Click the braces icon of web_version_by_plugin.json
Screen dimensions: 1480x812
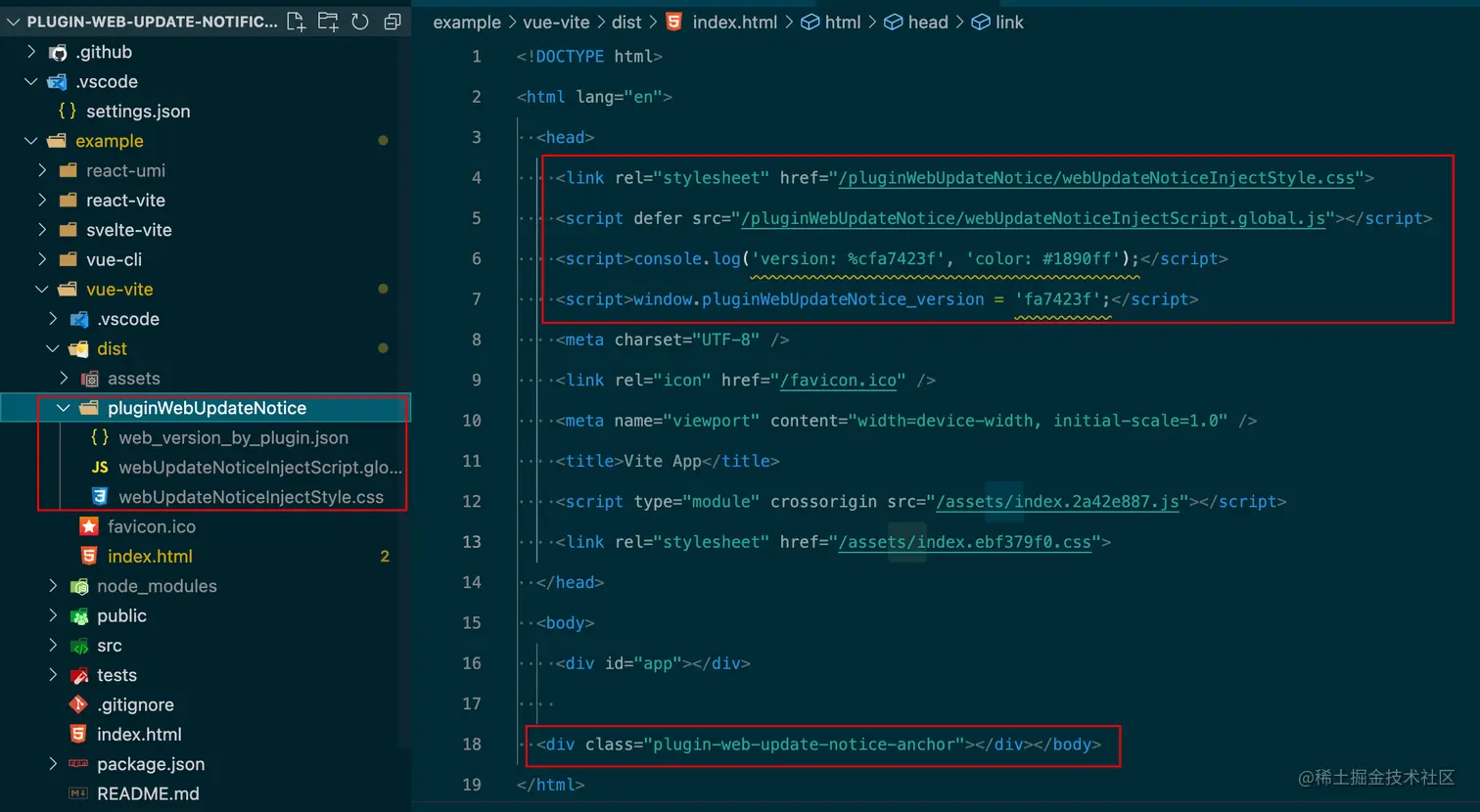tap(100, 437)
